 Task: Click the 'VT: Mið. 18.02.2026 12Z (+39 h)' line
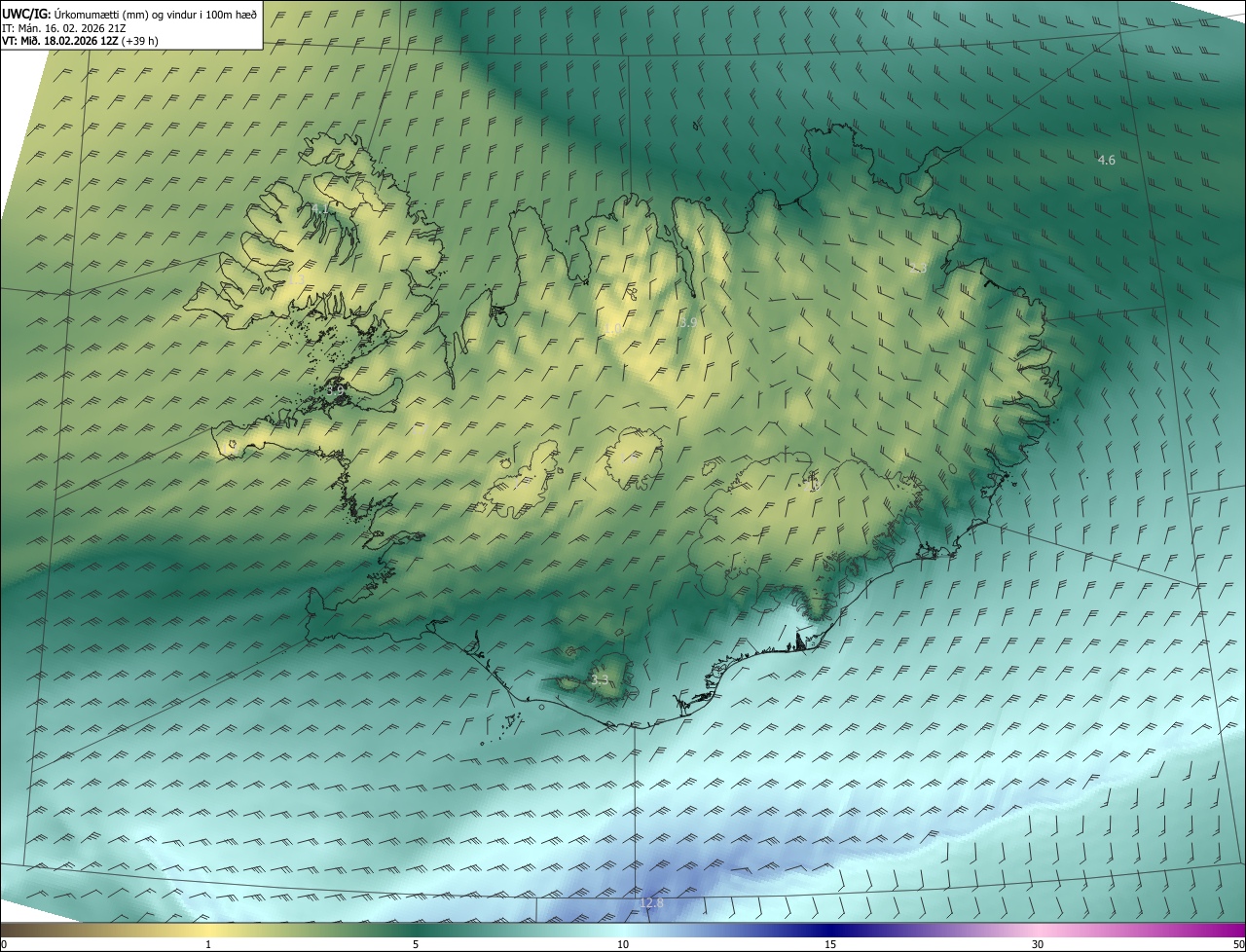(80, 41)
